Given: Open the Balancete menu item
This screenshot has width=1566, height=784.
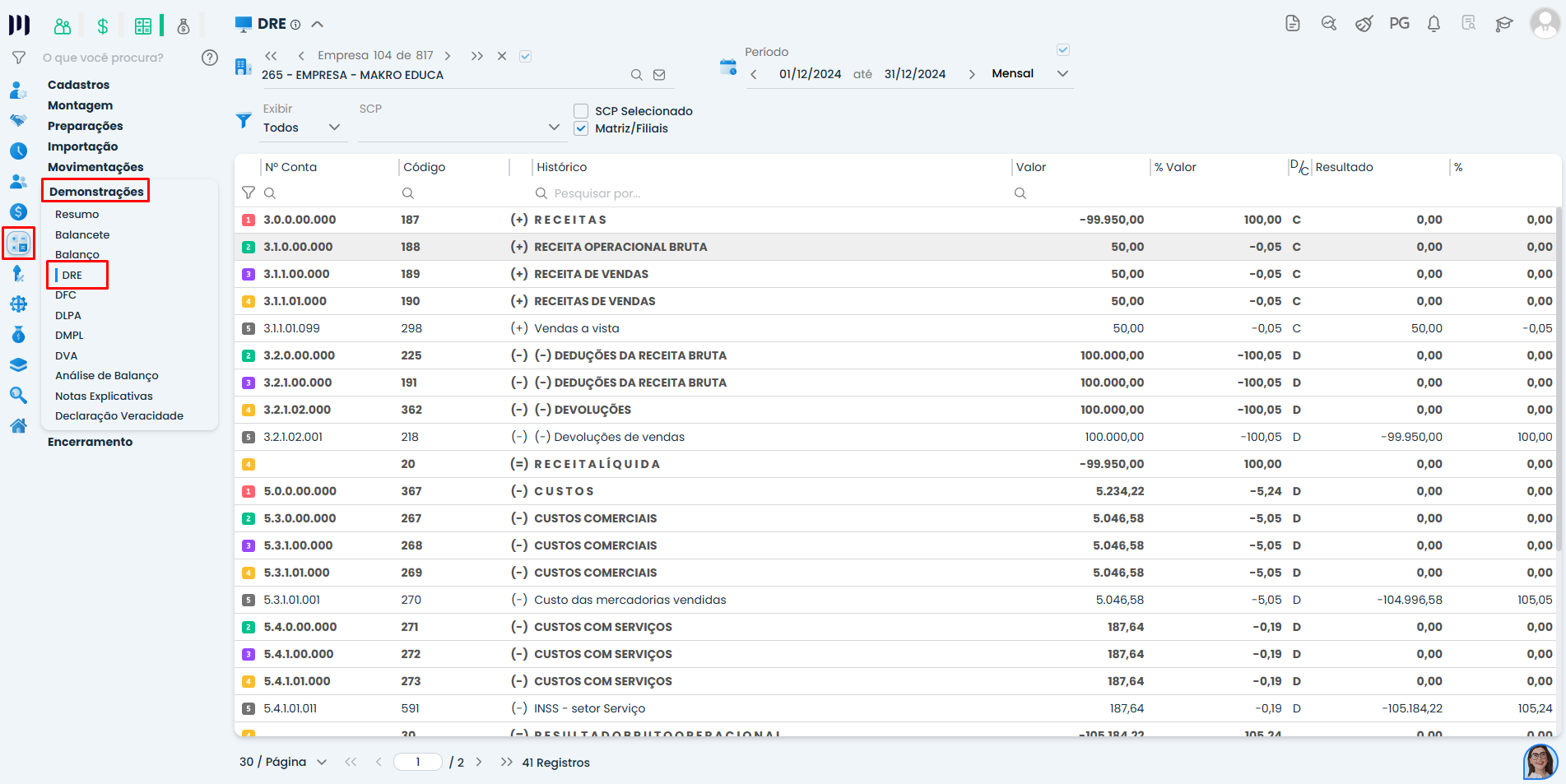Looking at the screenshot, I should click(82, 234).
